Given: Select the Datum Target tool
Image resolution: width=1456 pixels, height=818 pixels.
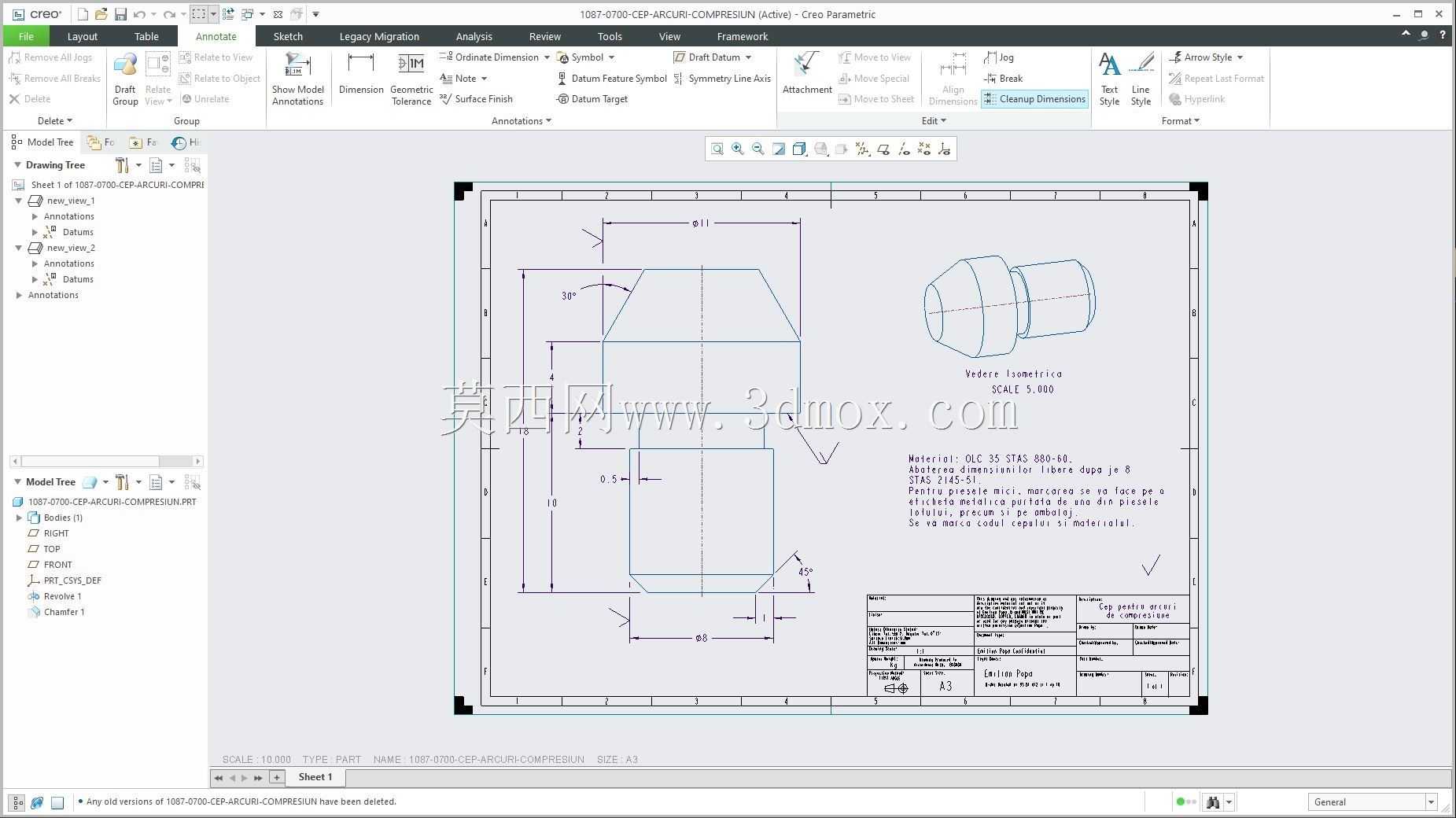Looking at the screenshot, I should coord(592,99).
